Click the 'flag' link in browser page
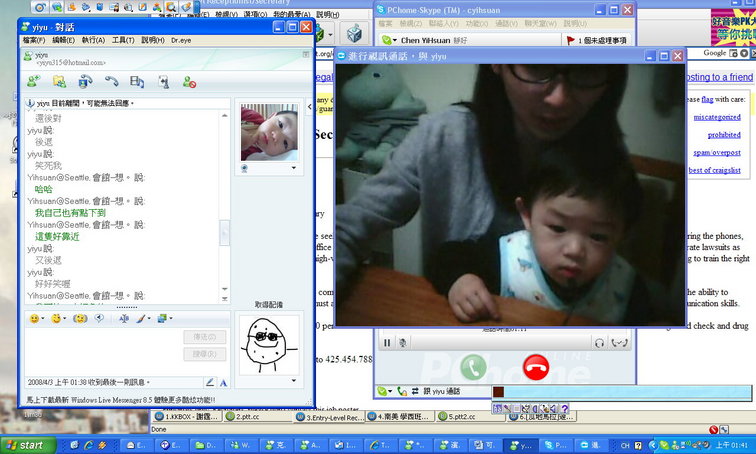This screenshot has width=756, height=454. 707,99
